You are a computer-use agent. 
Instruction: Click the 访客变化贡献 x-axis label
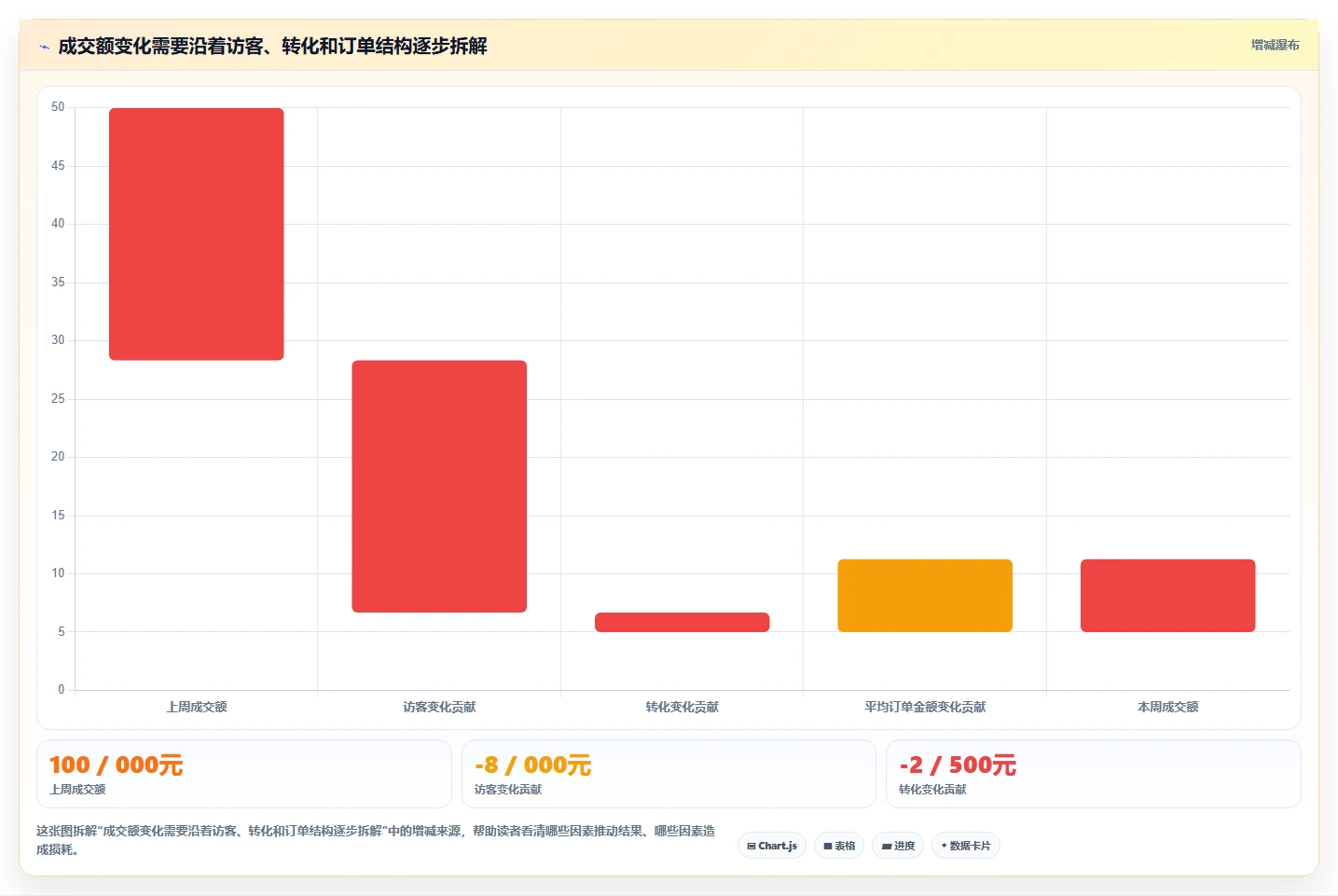(x=439, y=707)
